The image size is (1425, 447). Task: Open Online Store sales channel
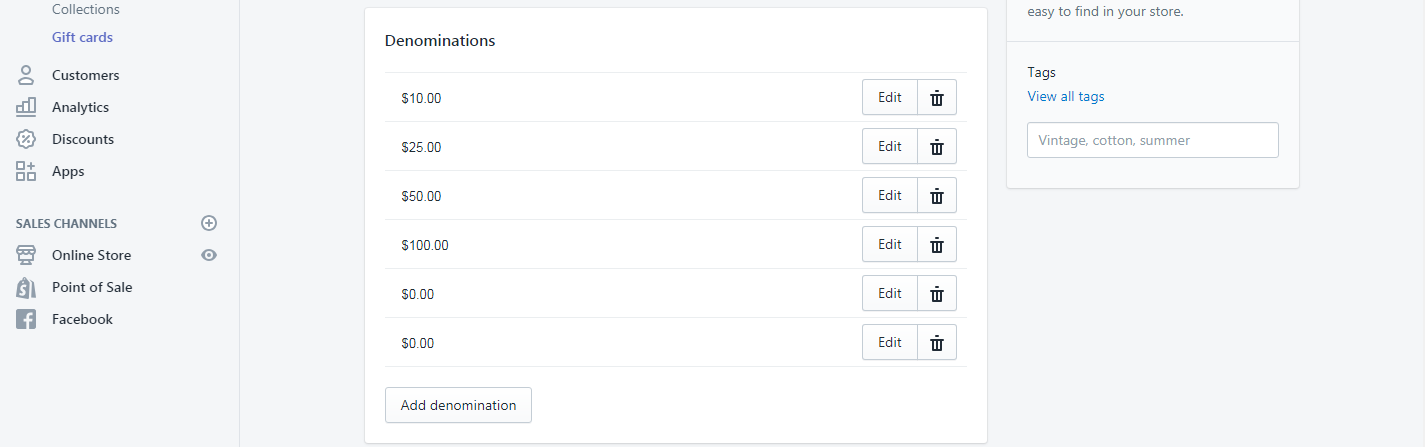coord(91,255)
